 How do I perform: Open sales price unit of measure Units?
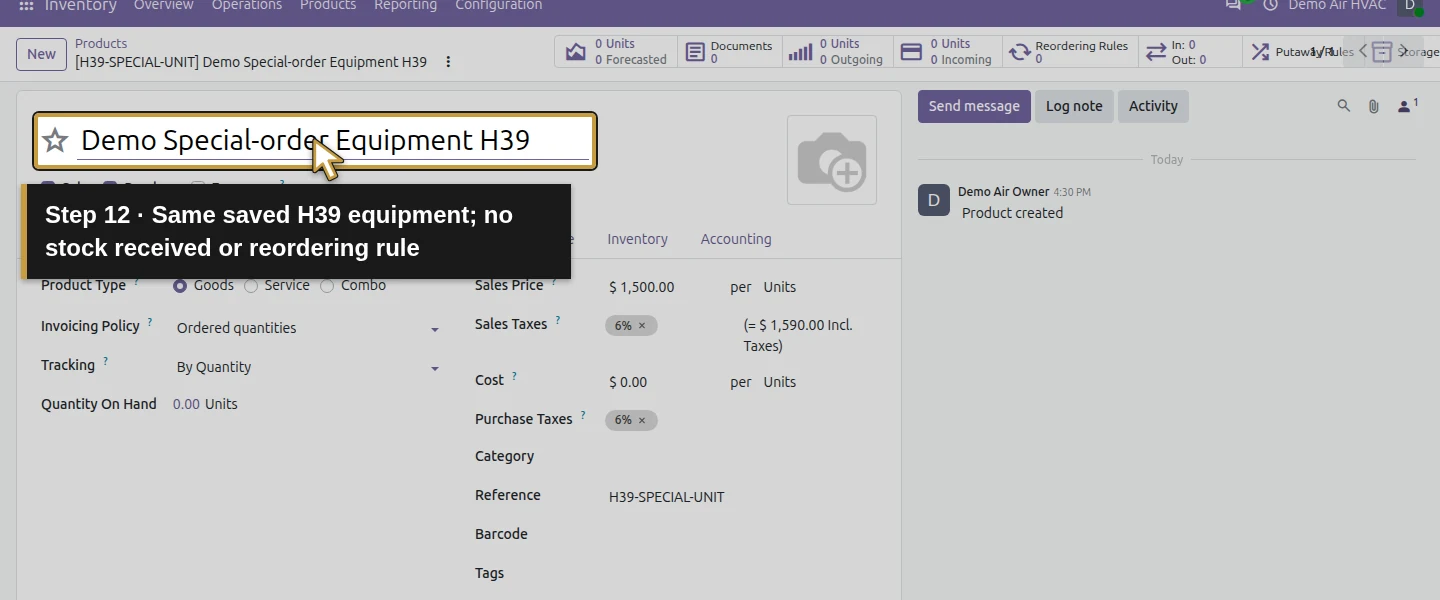(780, 287)
